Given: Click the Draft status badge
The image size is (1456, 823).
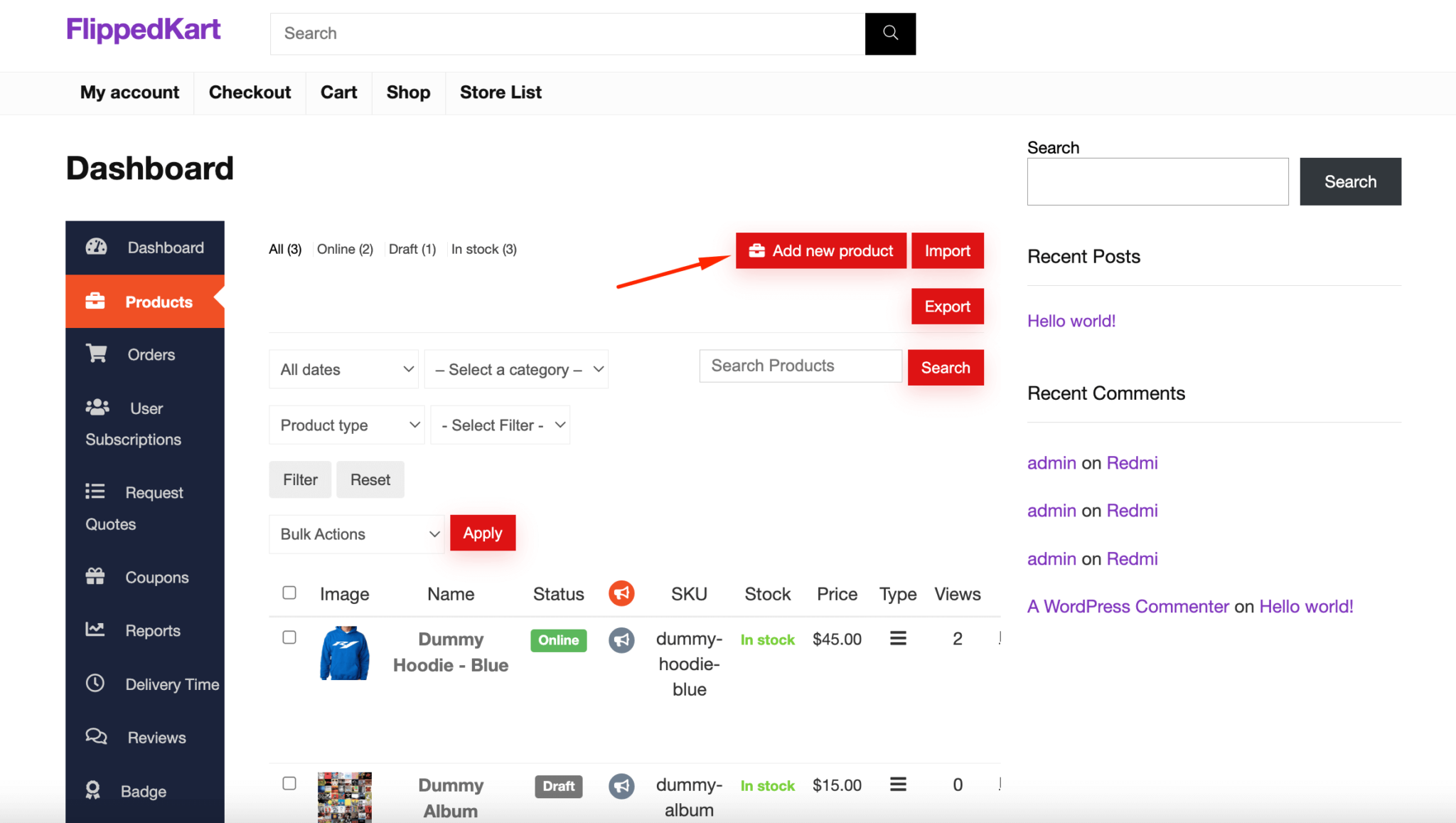Looking at the screenshot, I should (558, 786).
